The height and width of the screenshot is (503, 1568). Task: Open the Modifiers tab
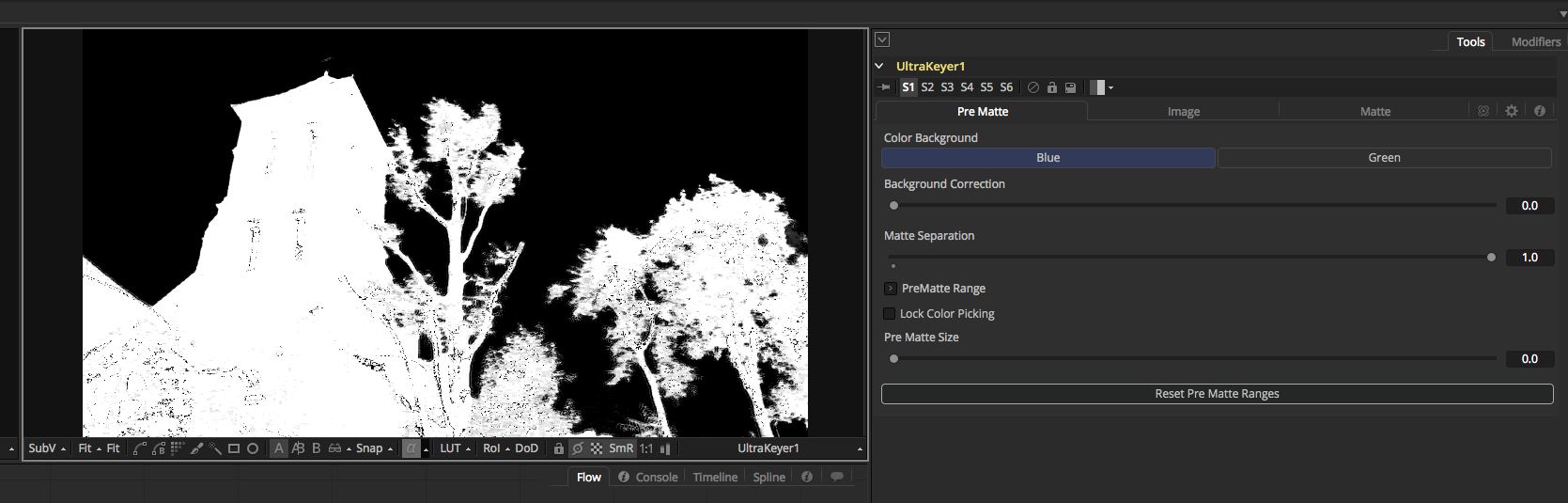click(1535, 41)
